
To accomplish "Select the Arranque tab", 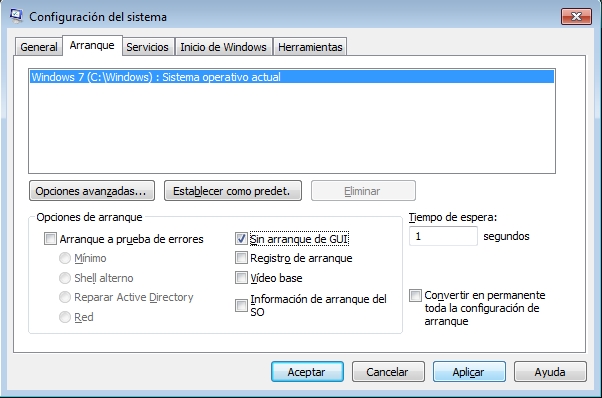I will 92,46.
